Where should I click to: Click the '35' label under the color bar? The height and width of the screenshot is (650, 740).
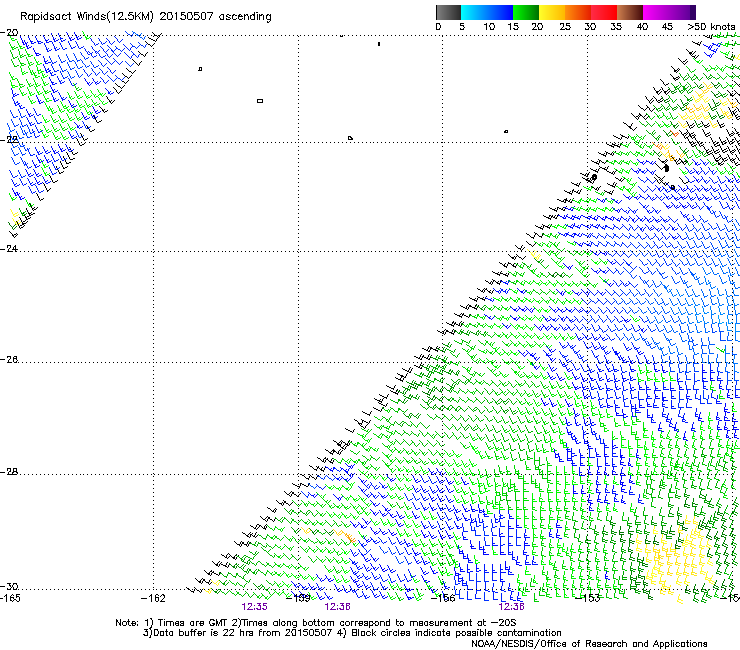click(x=616, y=27)
